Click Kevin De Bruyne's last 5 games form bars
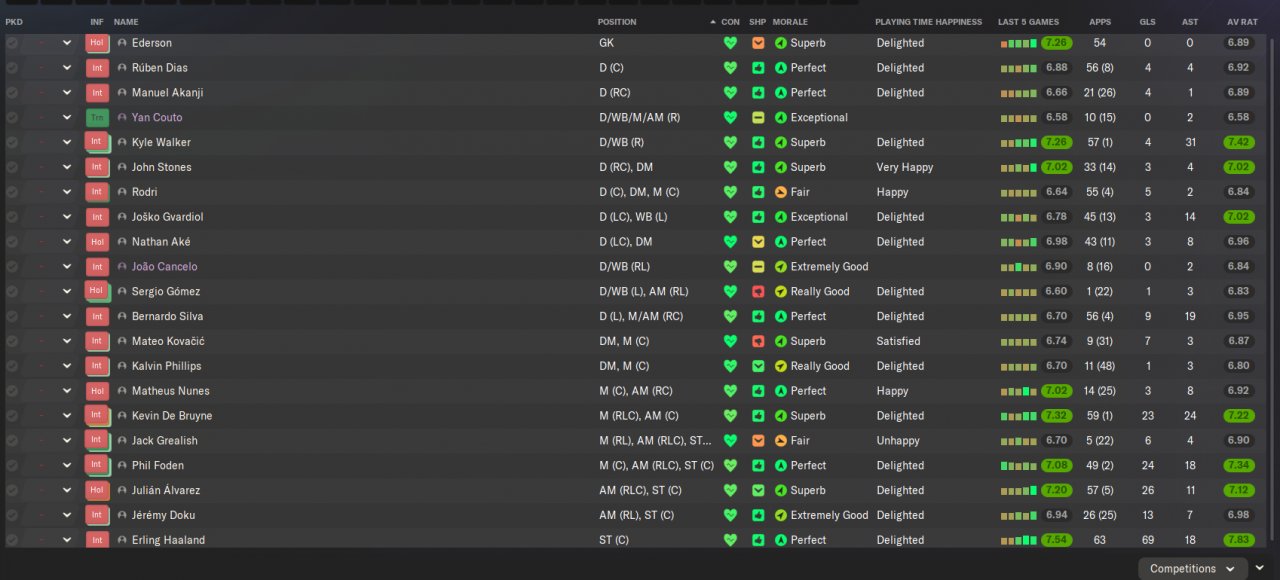 (1018, 416)
